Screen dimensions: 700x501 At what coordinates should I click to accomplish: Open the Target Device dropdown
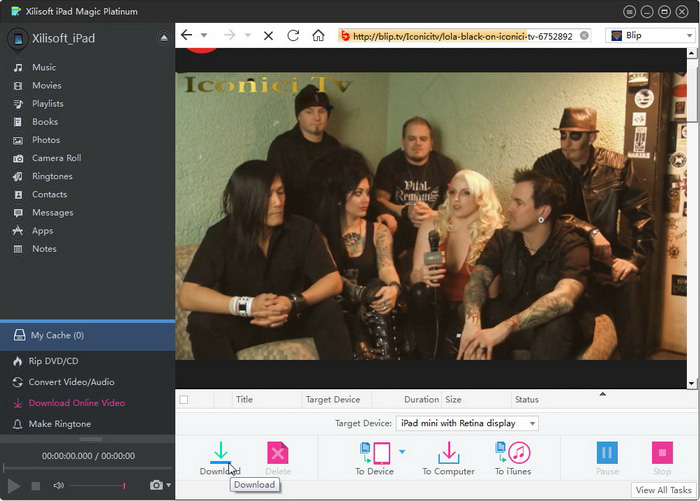tap(467, 423)
